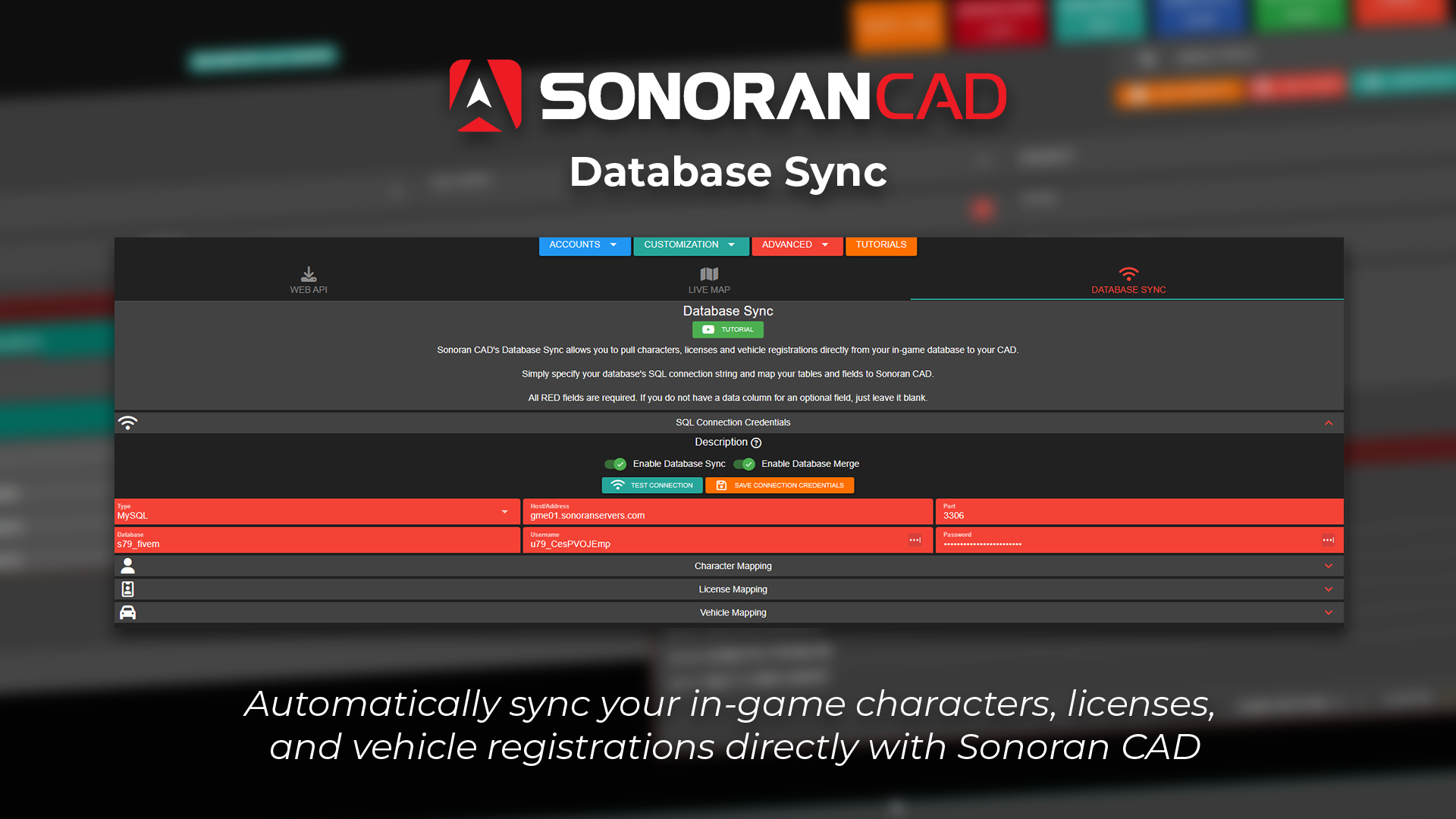
Task: Open the Accounts menu
Action: click(584, 245)
